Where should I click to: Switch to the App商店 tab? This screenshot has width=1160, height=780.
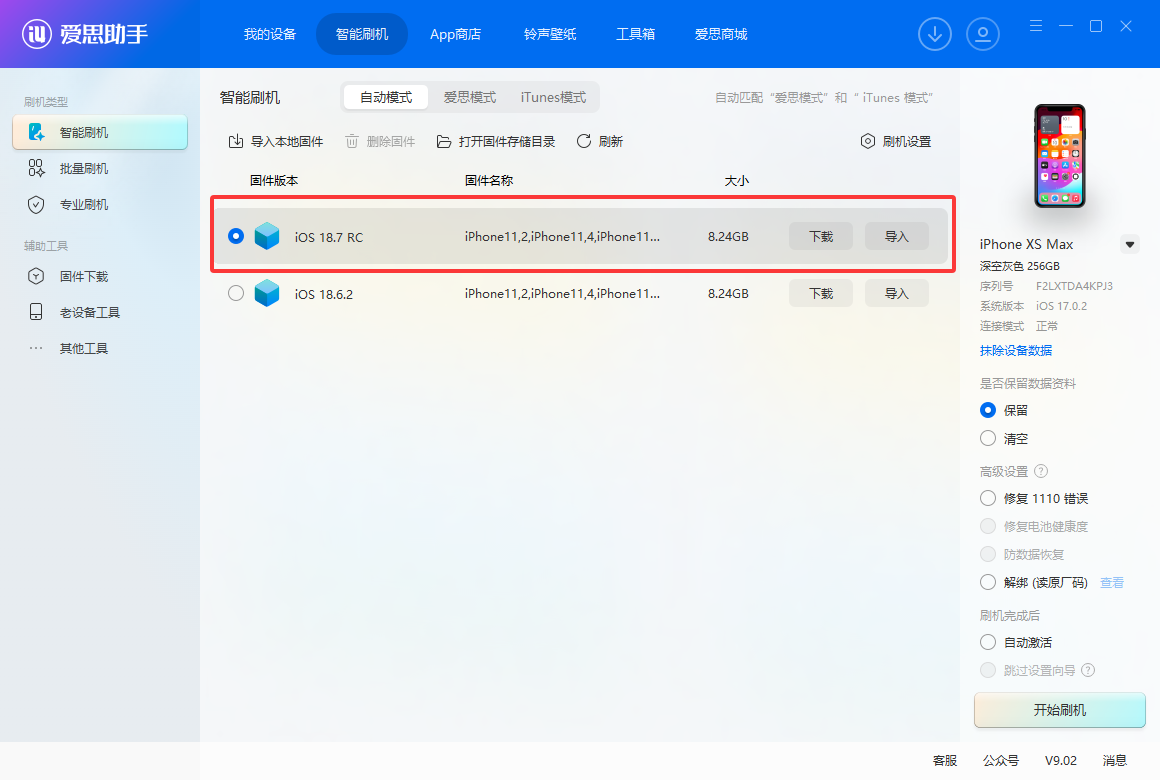[x=455, y=33]
